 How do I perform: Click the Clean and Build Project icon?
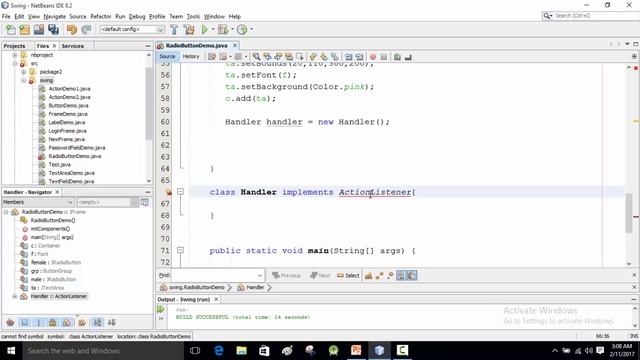point(189,29)
